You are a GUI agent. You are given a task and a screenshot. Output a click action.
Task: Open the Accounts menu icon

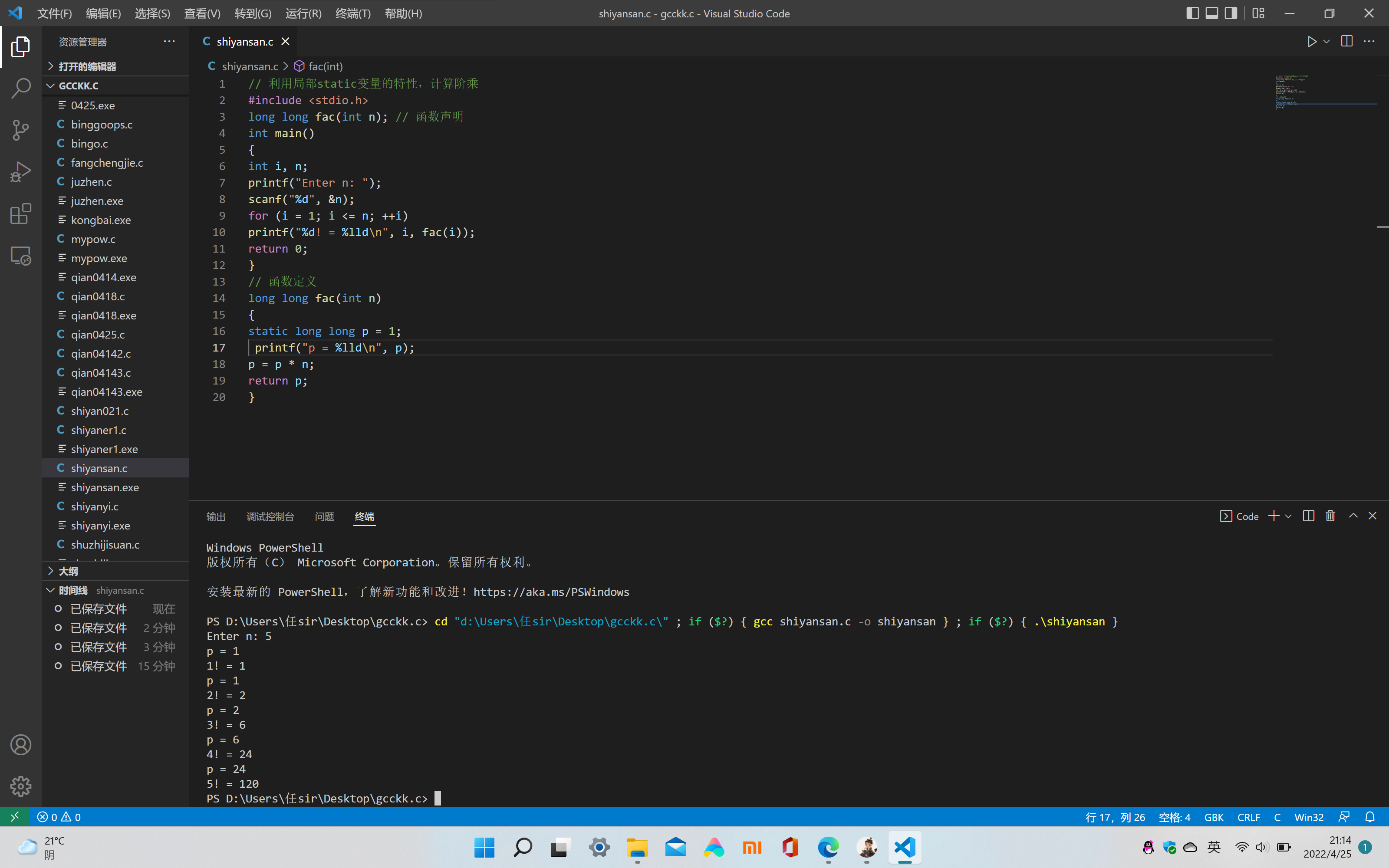(x=21, y=745)
